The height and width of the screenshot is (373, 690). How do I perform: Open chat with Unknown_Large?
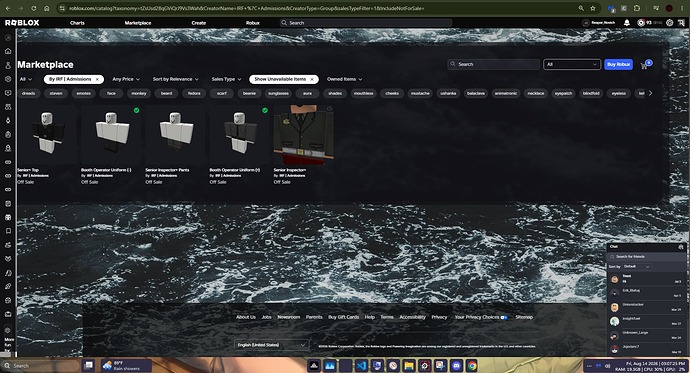pyautogui.click(x=646, y=335)
